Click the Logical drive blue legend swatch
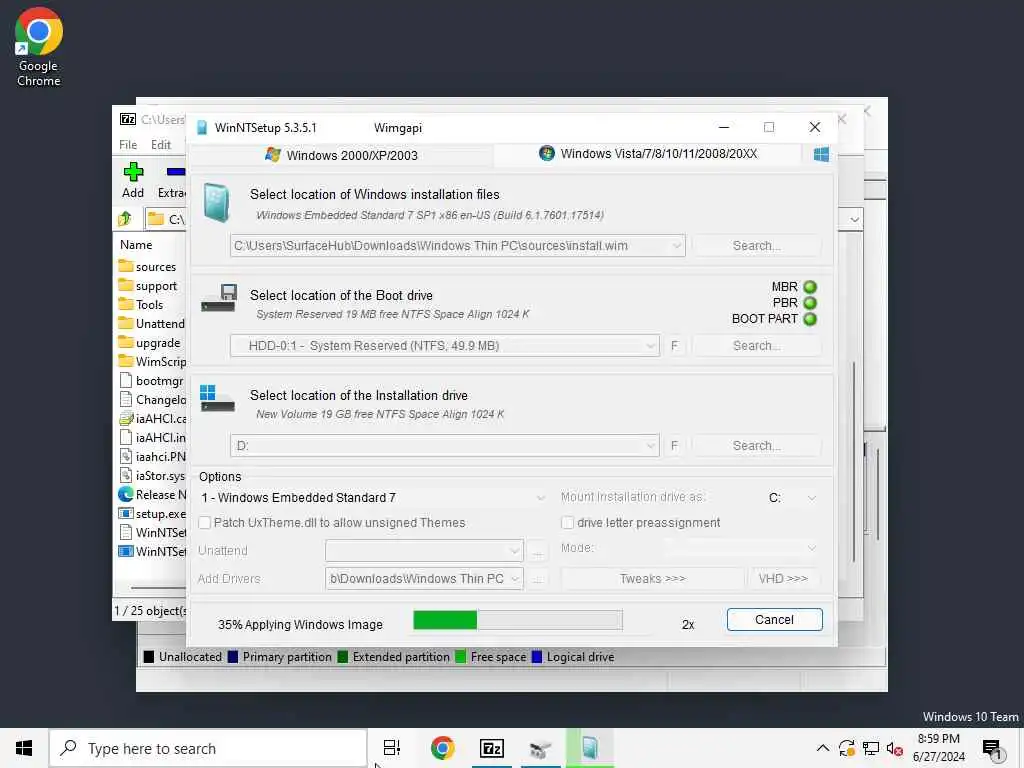Screen dimensions: 1024x768 [x=537, y=657]
